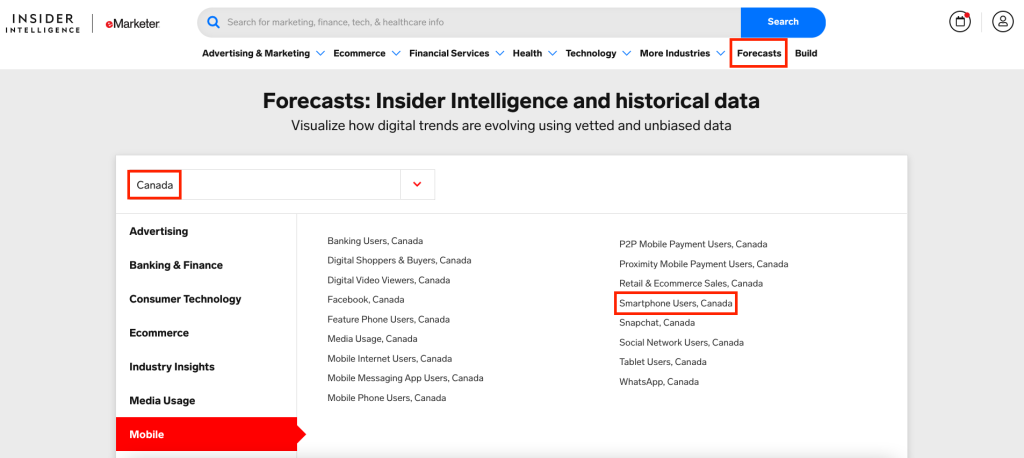
Task: Open P2P Mobile Payment Users, Canada
Action: coord(694,244)
